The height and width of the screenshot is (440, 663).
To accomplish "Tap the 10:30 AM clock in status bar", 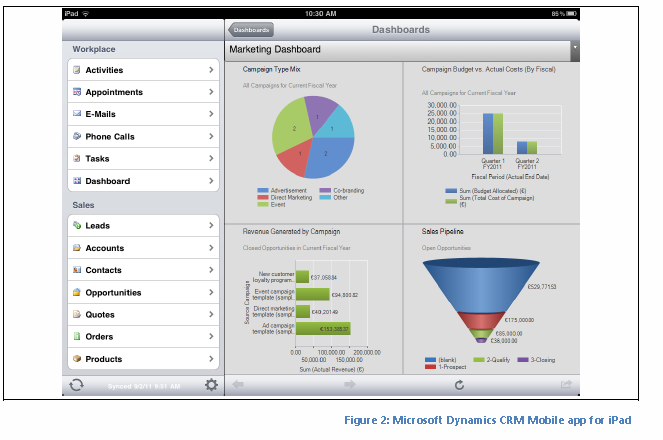I will 321,14.
